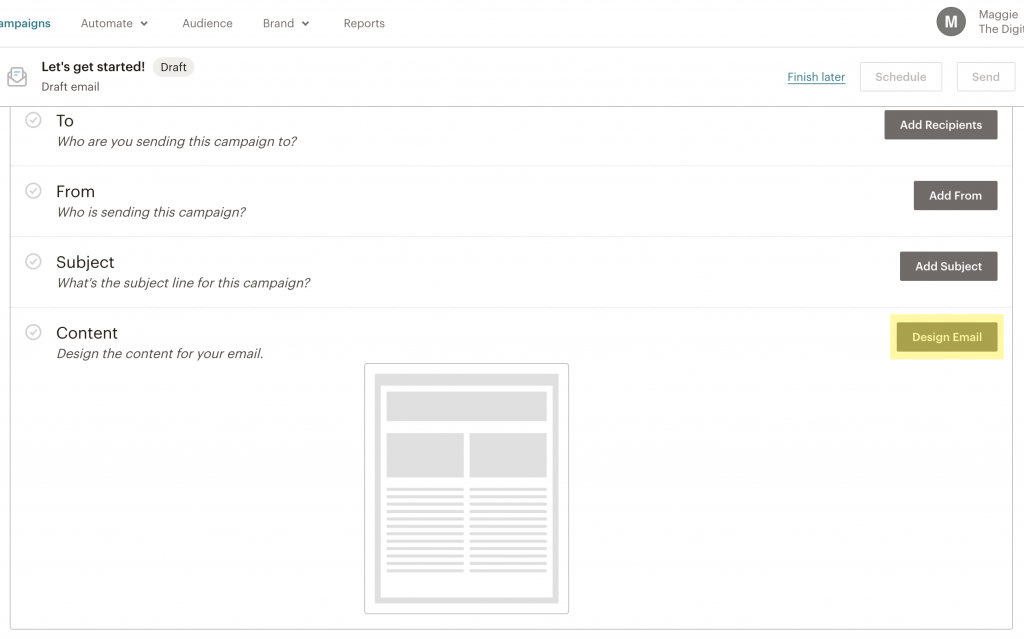The height and width of the screenshot is (639, 1024).
Task: Select the email template layout thumbnail
Action: click(x=466, y=488)
